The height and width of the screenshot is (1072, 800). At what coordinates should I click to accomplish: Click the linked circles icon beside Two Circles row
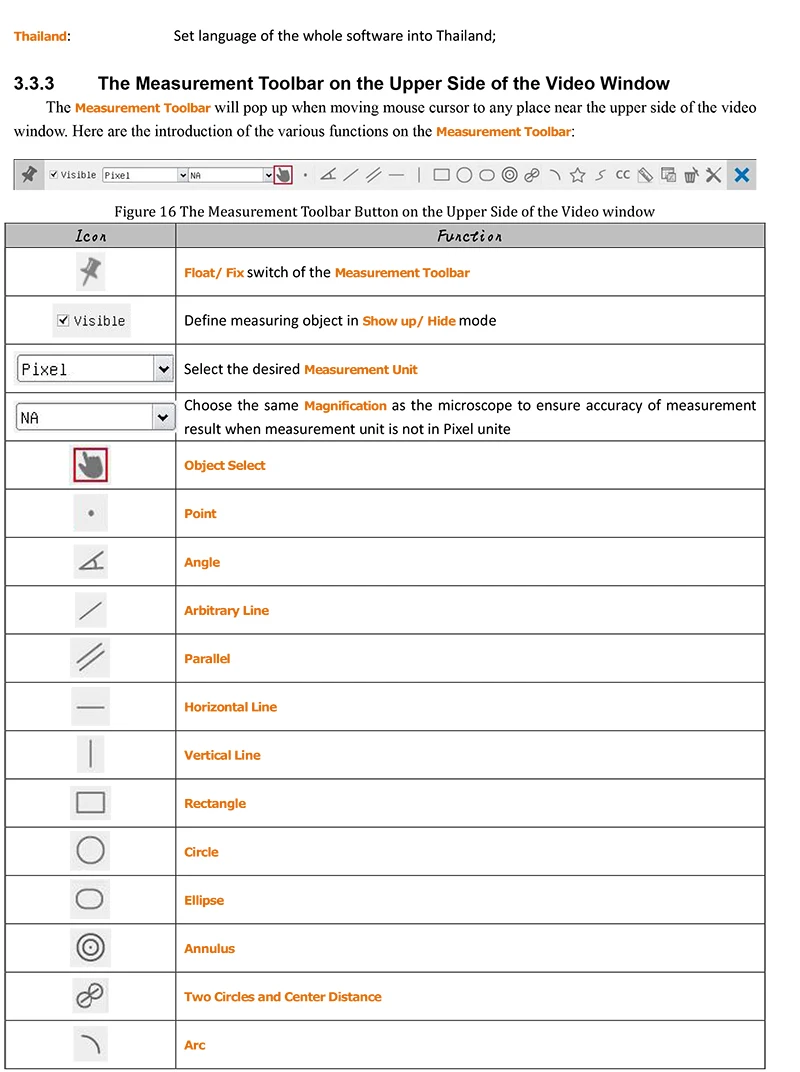[90, 995]
